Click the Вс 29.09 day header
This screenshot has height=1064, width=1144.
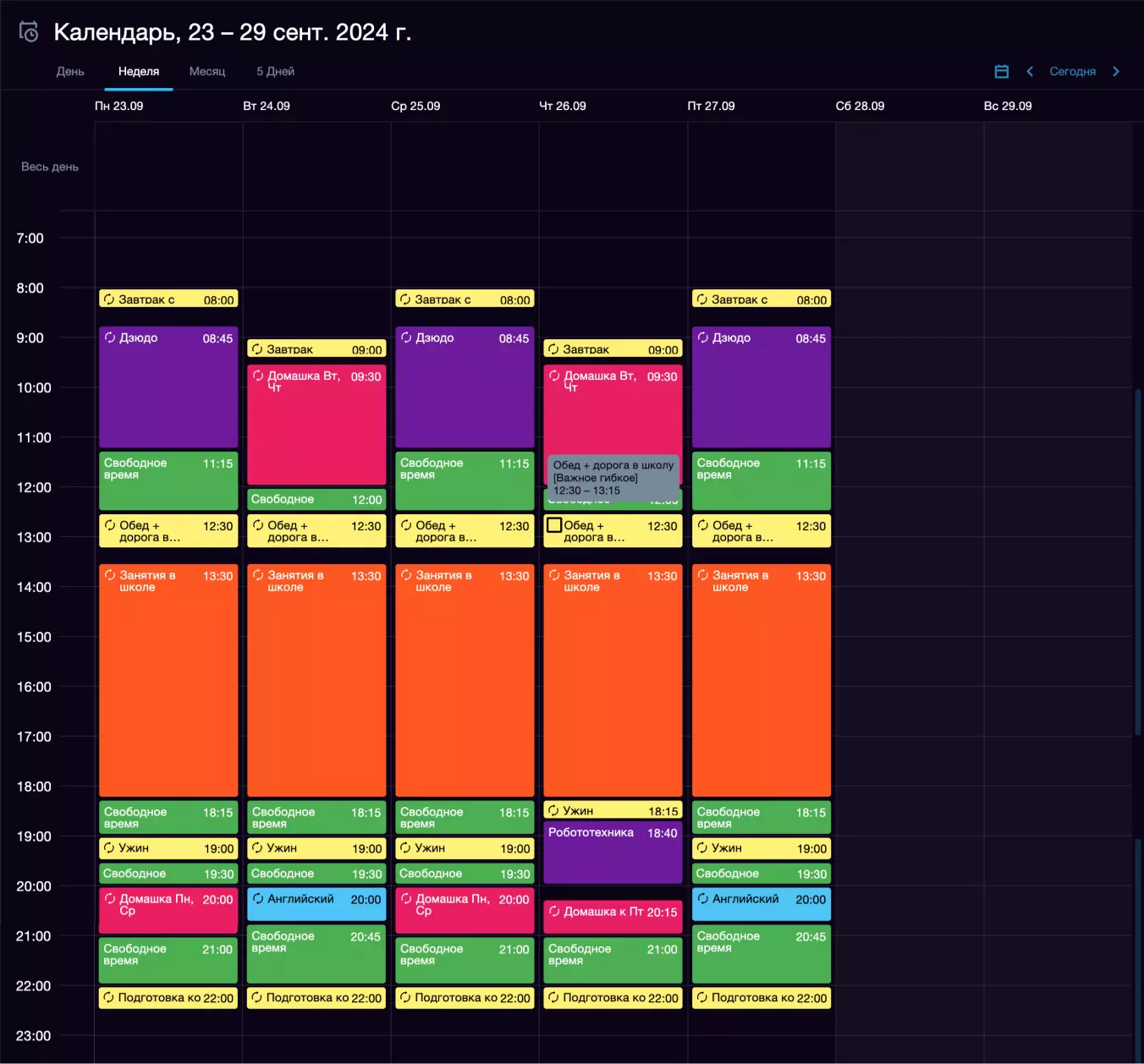click(1008, 106)
